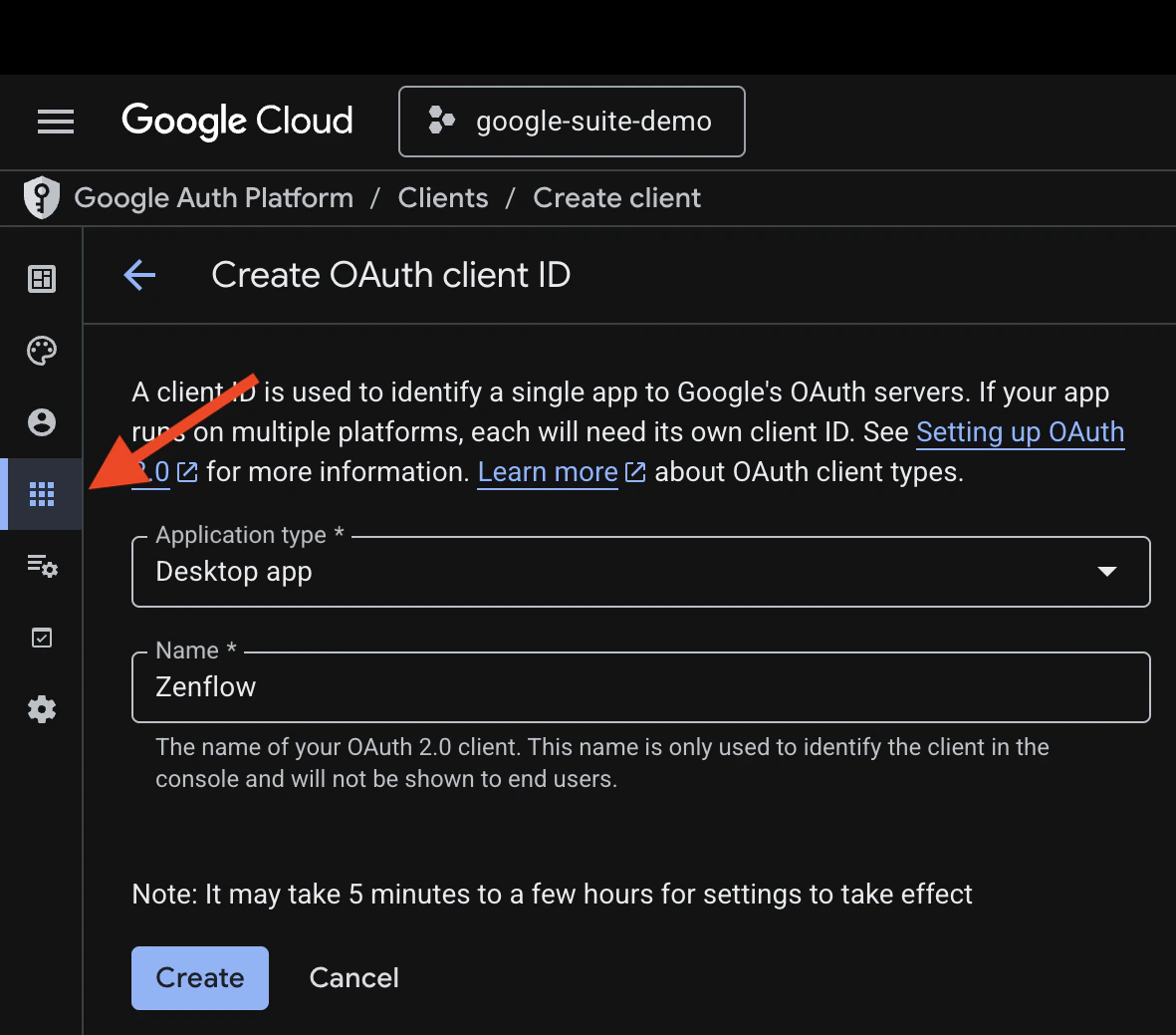This screenshot has height=1035, width=1176.
Task: Open Clients grid sidebar icon
Action: coord(42,494)
